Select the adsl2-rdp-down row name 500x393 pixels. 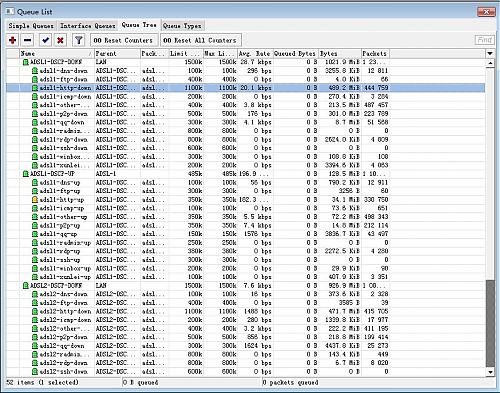[63, 363]
